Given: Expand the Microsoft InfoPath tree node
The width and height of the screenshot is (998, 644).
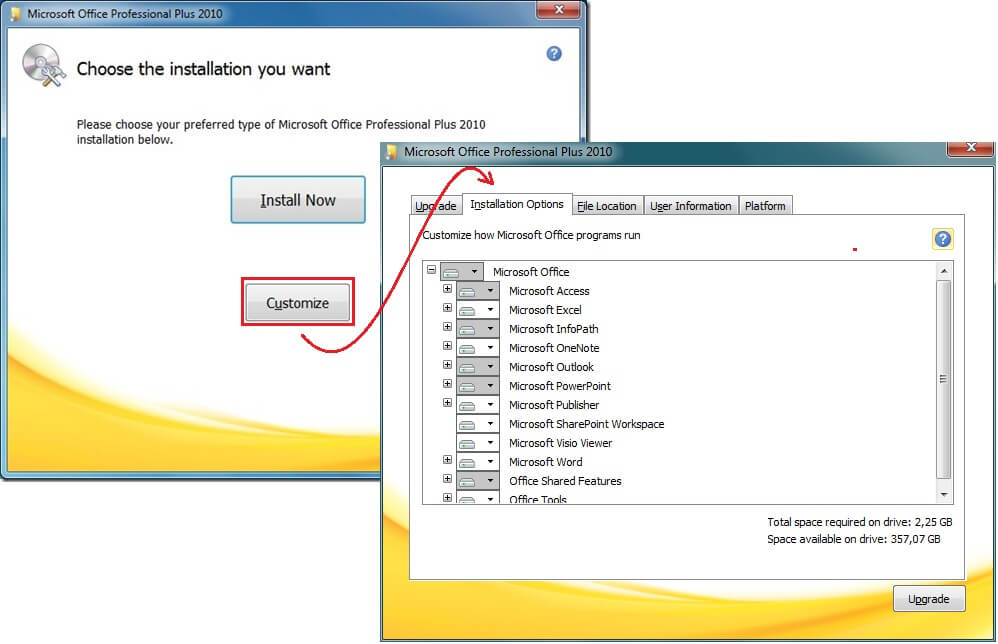Looking at the screenshot, I should [x=447, y=327].
